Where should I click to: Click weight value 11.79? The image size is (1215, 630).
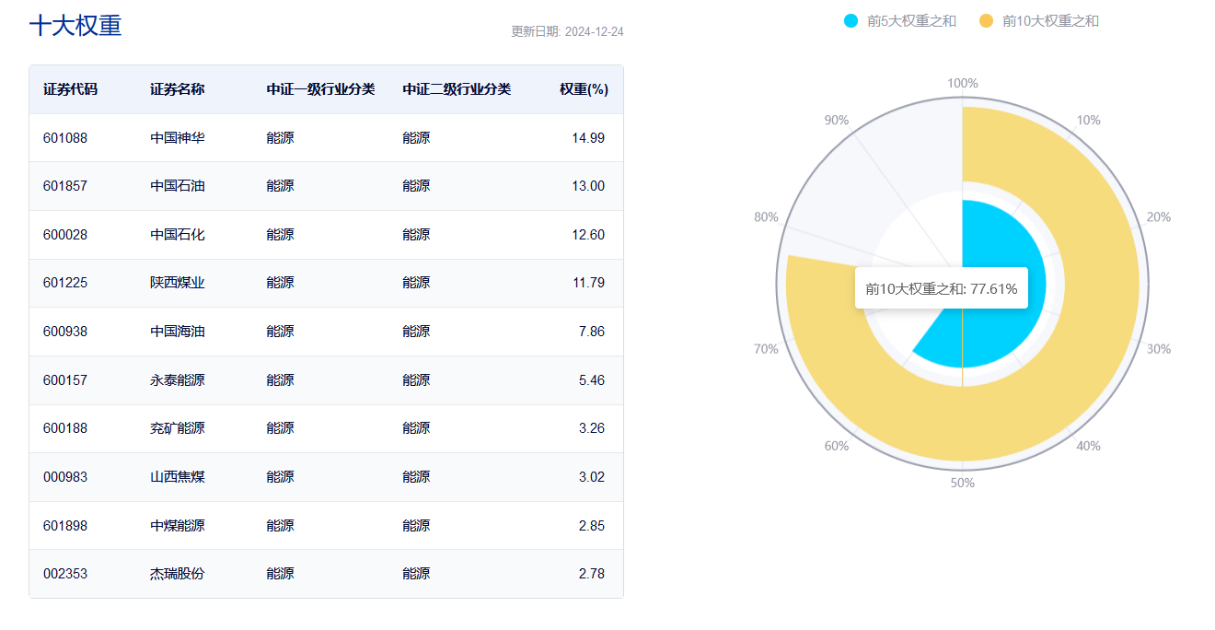click(588, 283)
